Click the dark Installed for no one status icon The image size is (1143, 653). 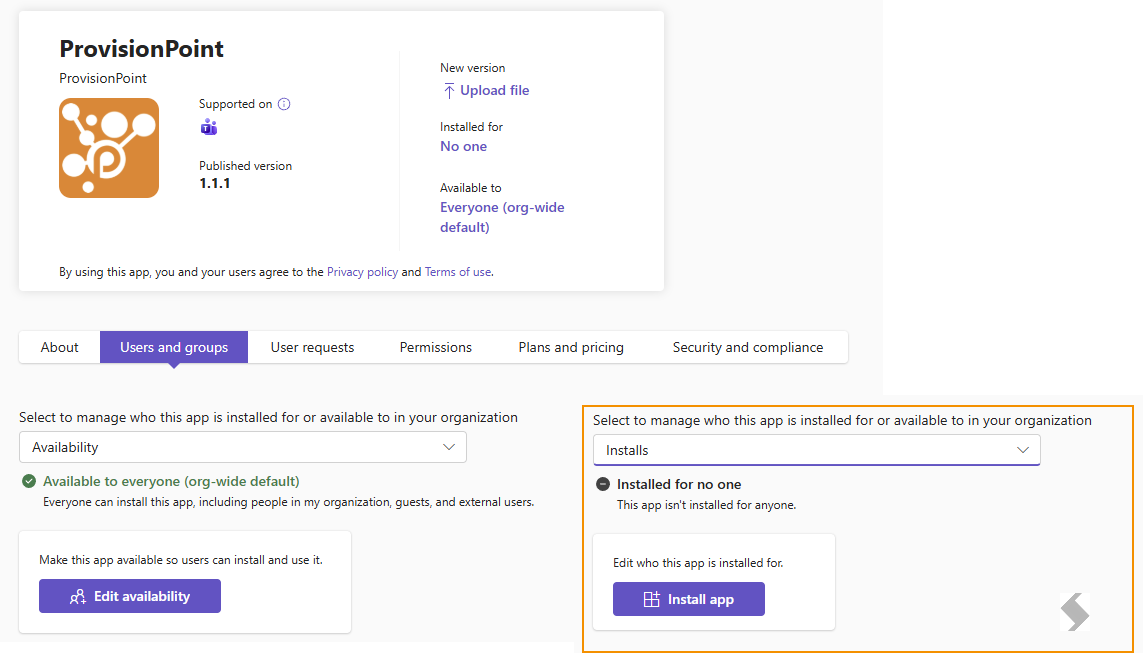[603, 484]
